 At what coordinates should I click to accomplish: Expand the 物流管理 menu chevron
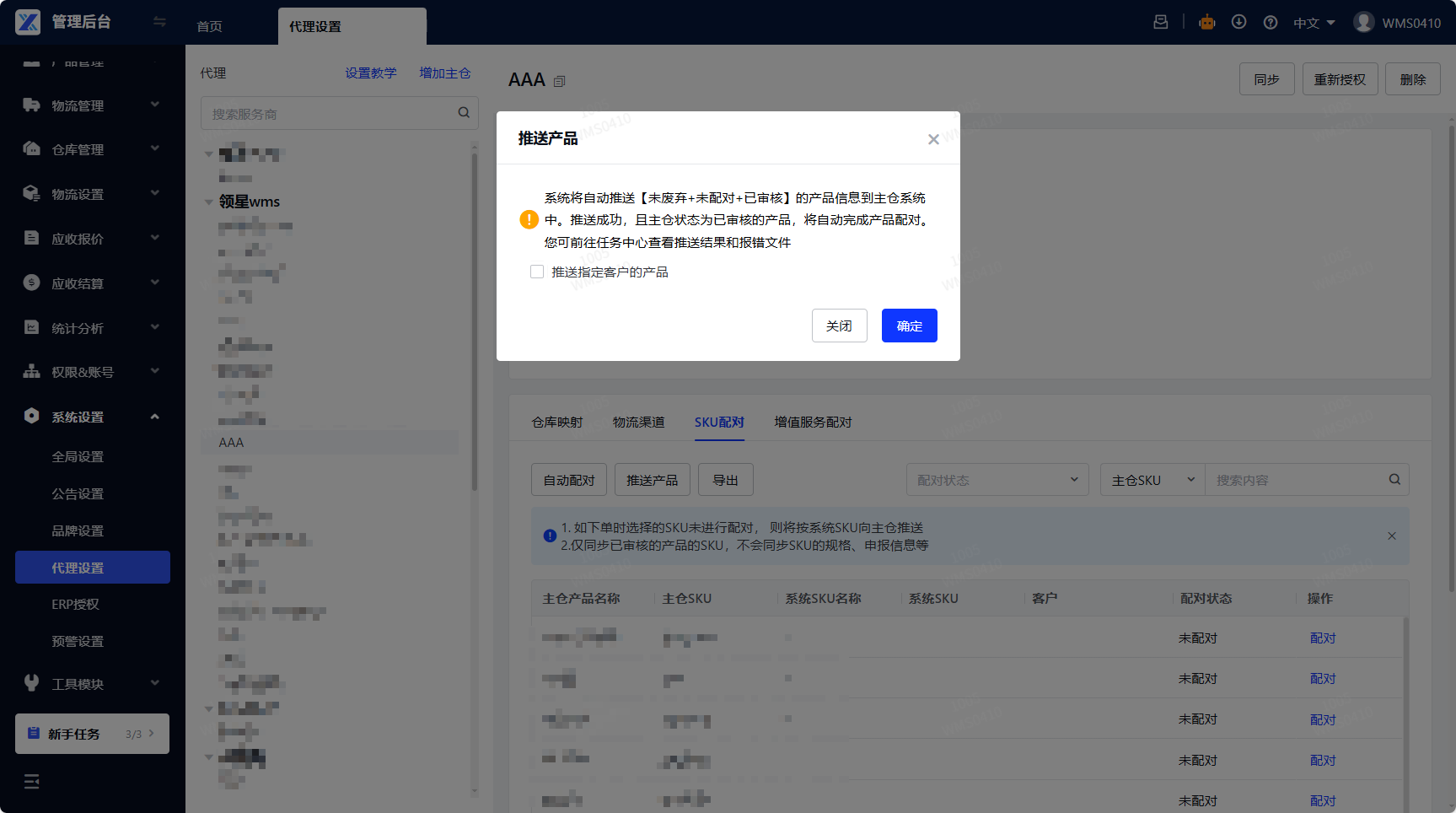point(155,105)
